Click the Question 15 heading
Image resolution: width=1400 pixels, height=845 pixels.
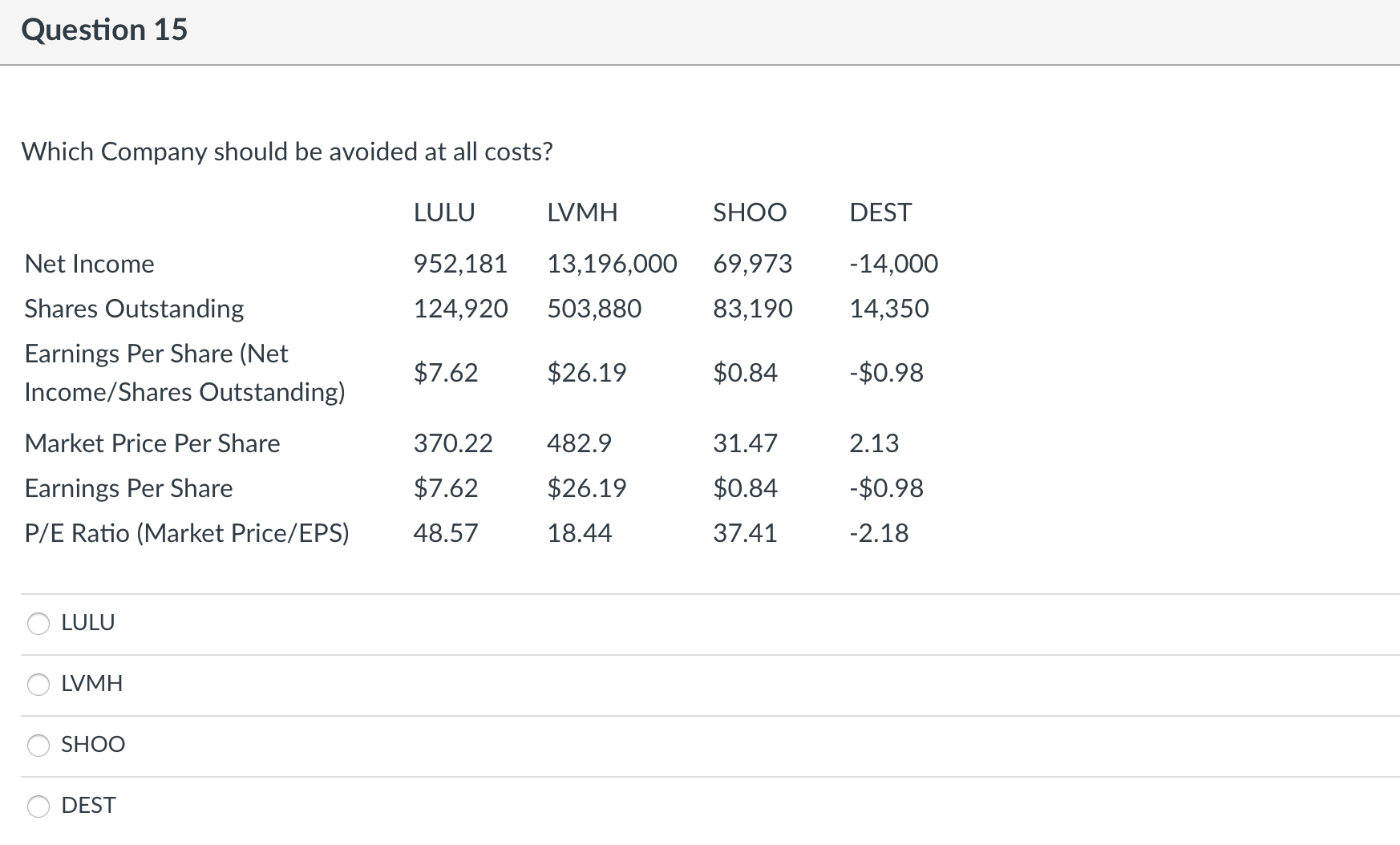coord(104,30)
